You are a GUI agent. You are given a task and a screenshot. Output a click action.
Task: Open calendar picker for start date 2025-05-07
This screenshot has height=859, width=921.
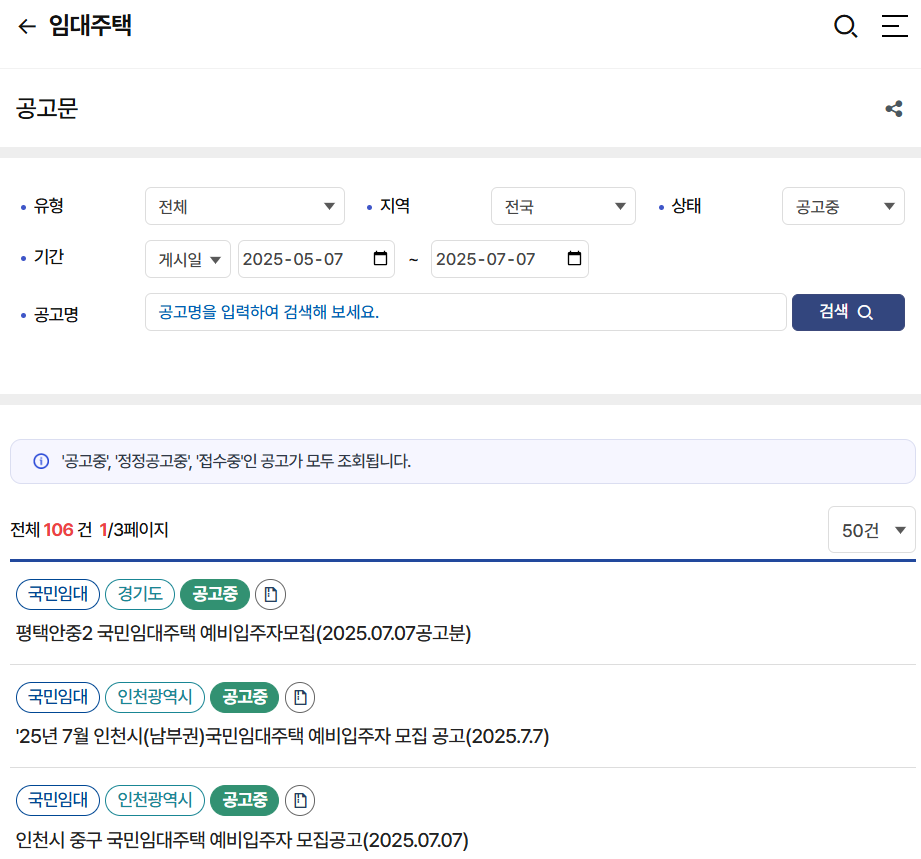point(381,259)
